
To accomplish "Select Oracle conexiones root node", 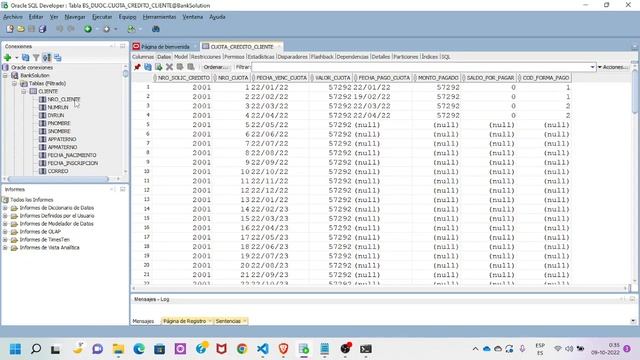I will pyautogui.click(x=32, y=67).
